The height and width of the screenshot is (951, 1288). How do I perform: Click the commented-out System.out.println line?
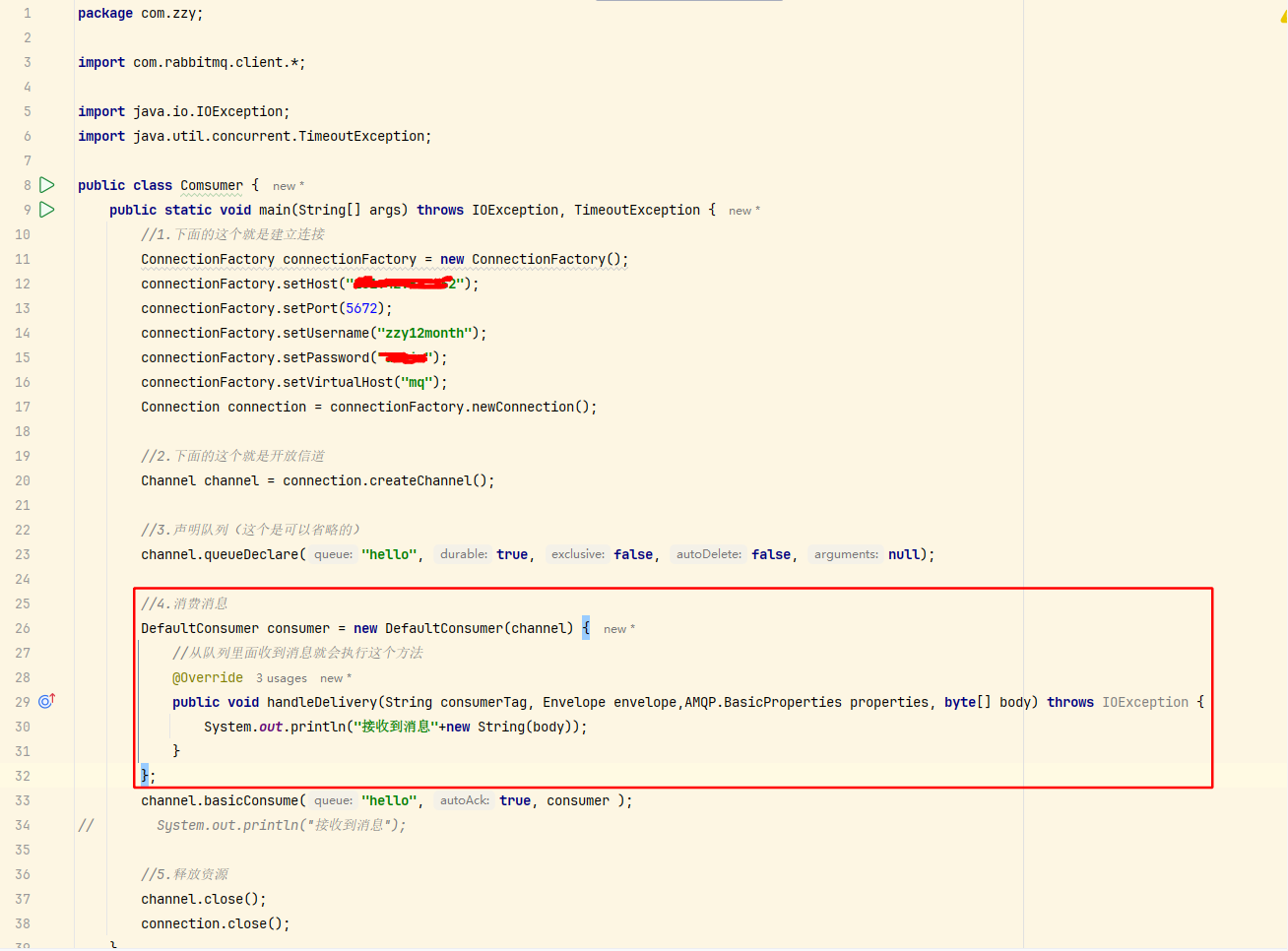coord(281,825)
